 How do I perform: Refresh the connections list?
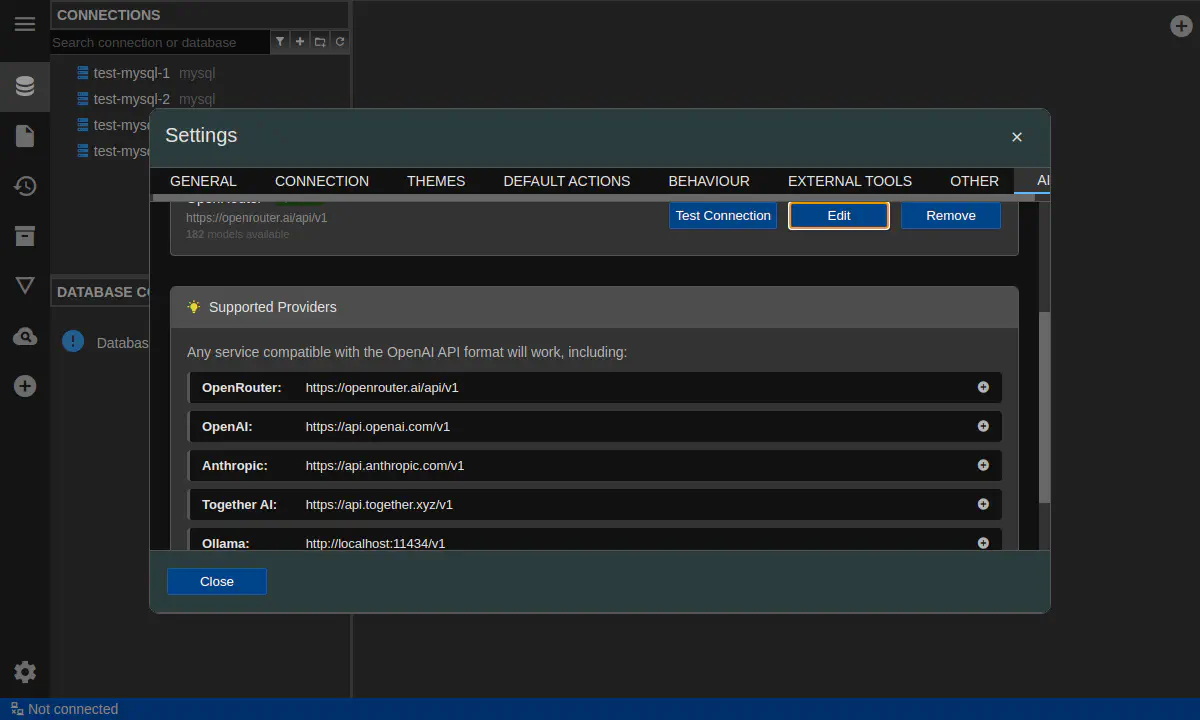click(x=340, y=42)
